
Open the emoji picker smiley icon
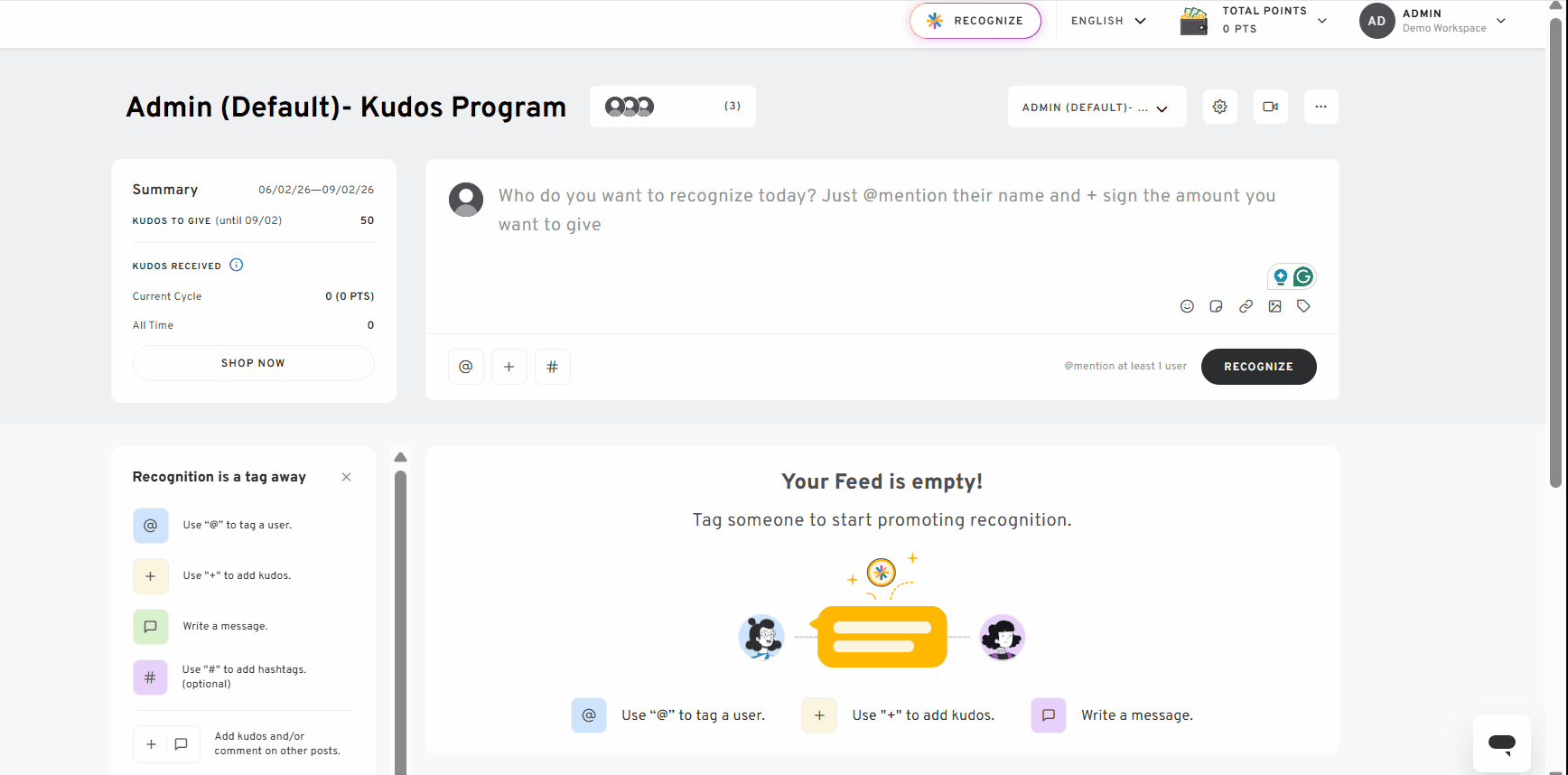click(1187, 306)
